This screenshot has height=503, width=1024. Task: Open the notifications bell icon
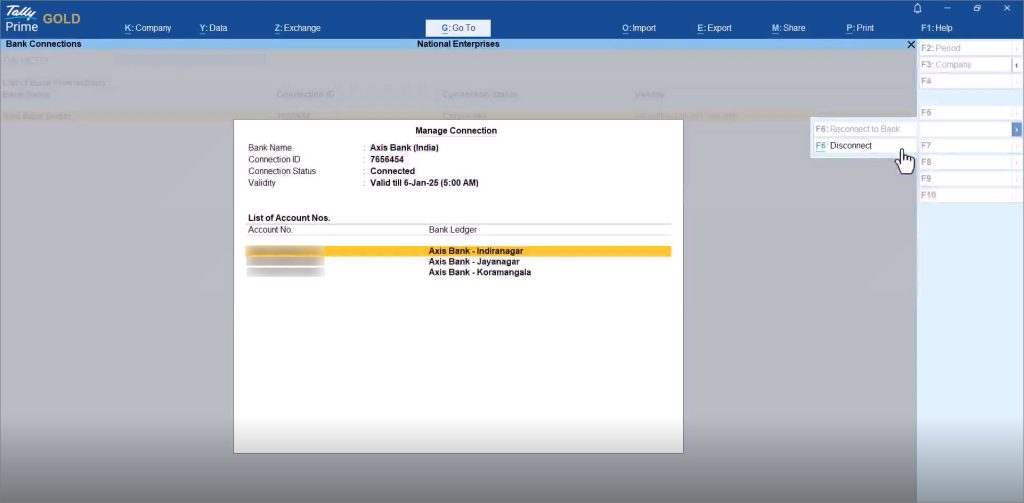(918, 8)
